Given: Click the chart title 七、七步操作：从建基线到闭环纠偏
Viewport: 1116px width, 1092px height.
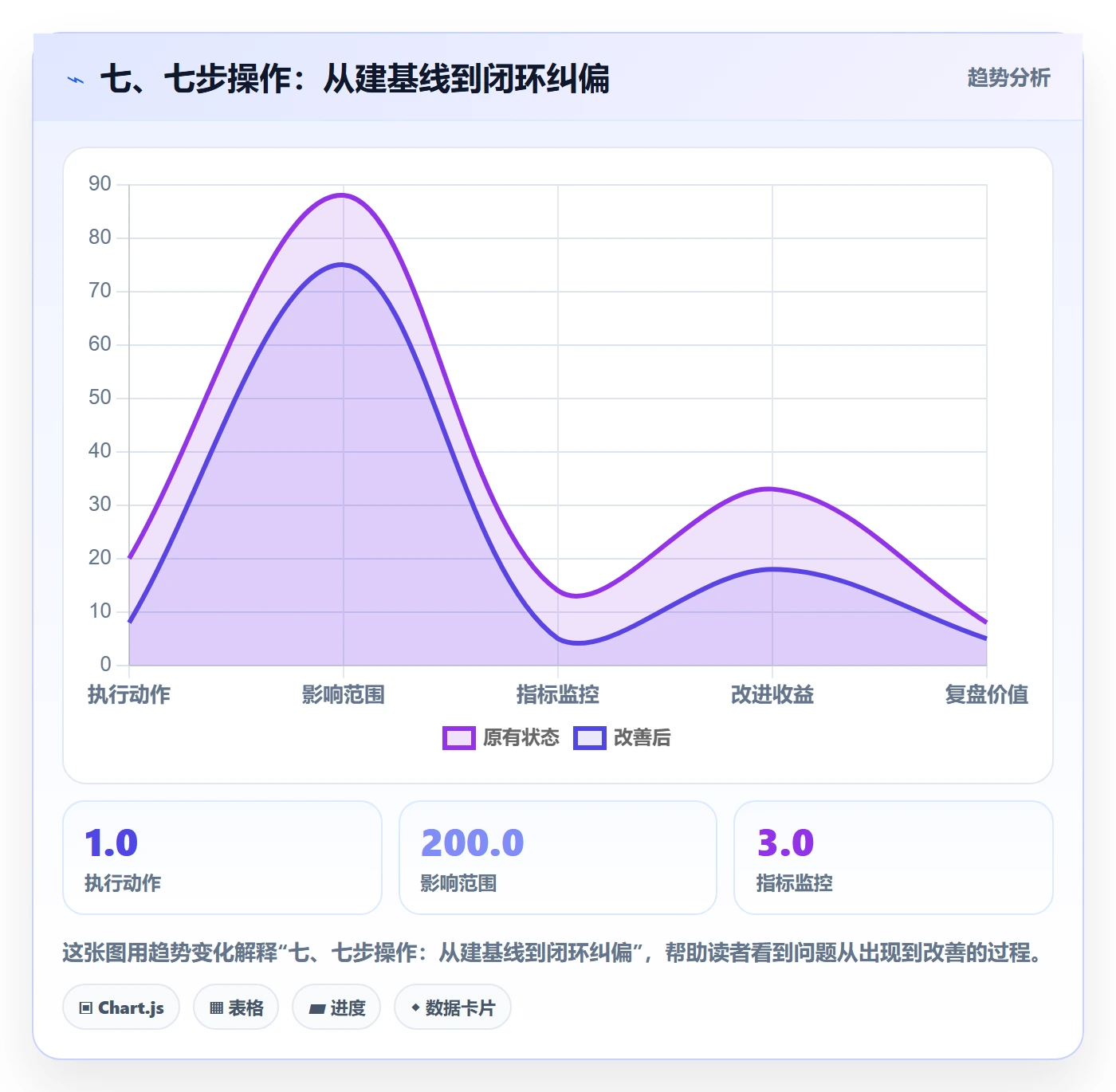Looking at the screenshot, I should click(355, 79).
